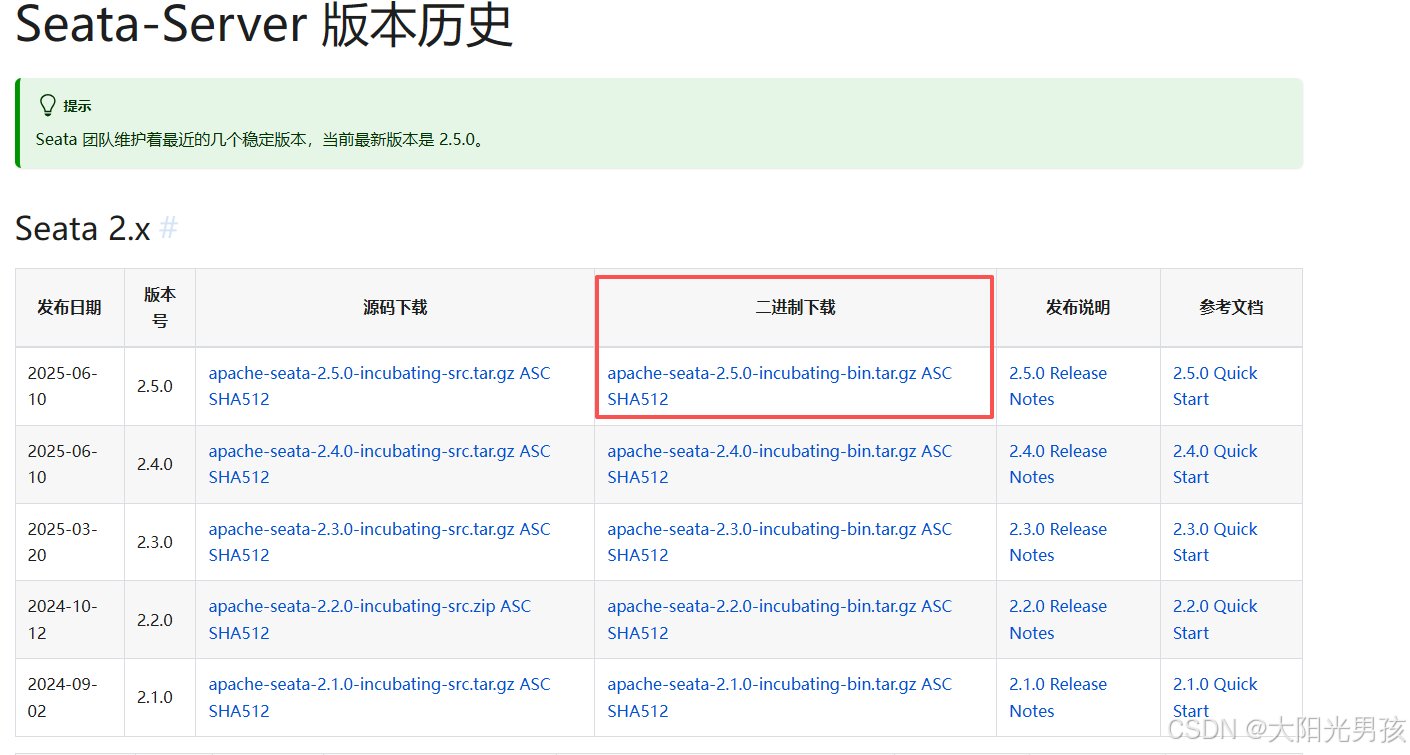This screenshot has height=755, width=1410.
Task: Open ASC signature for 2.5.0 binary package
Action: click(937, 373)
